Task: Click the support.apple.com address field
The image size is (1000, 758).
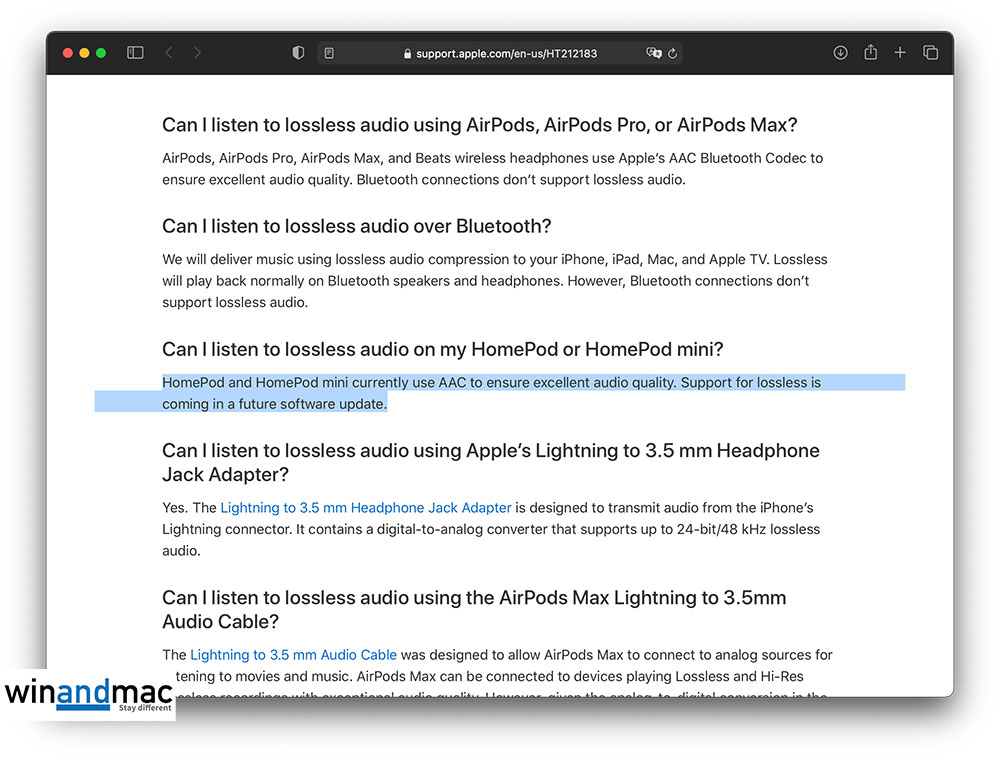Action: point(506,53)
